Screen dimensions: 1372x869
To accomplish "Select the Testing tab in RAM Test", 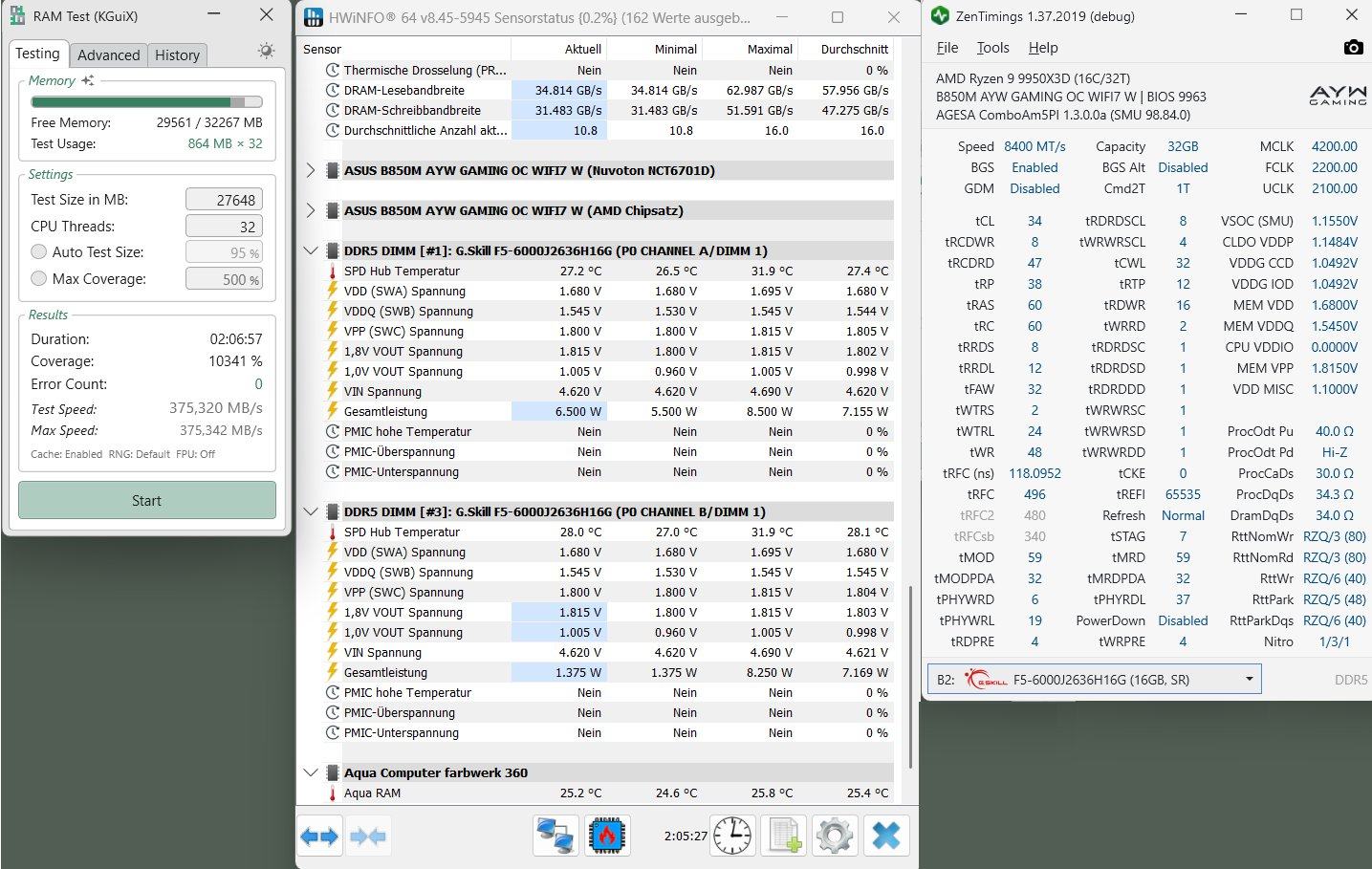I will pos(37,54).
